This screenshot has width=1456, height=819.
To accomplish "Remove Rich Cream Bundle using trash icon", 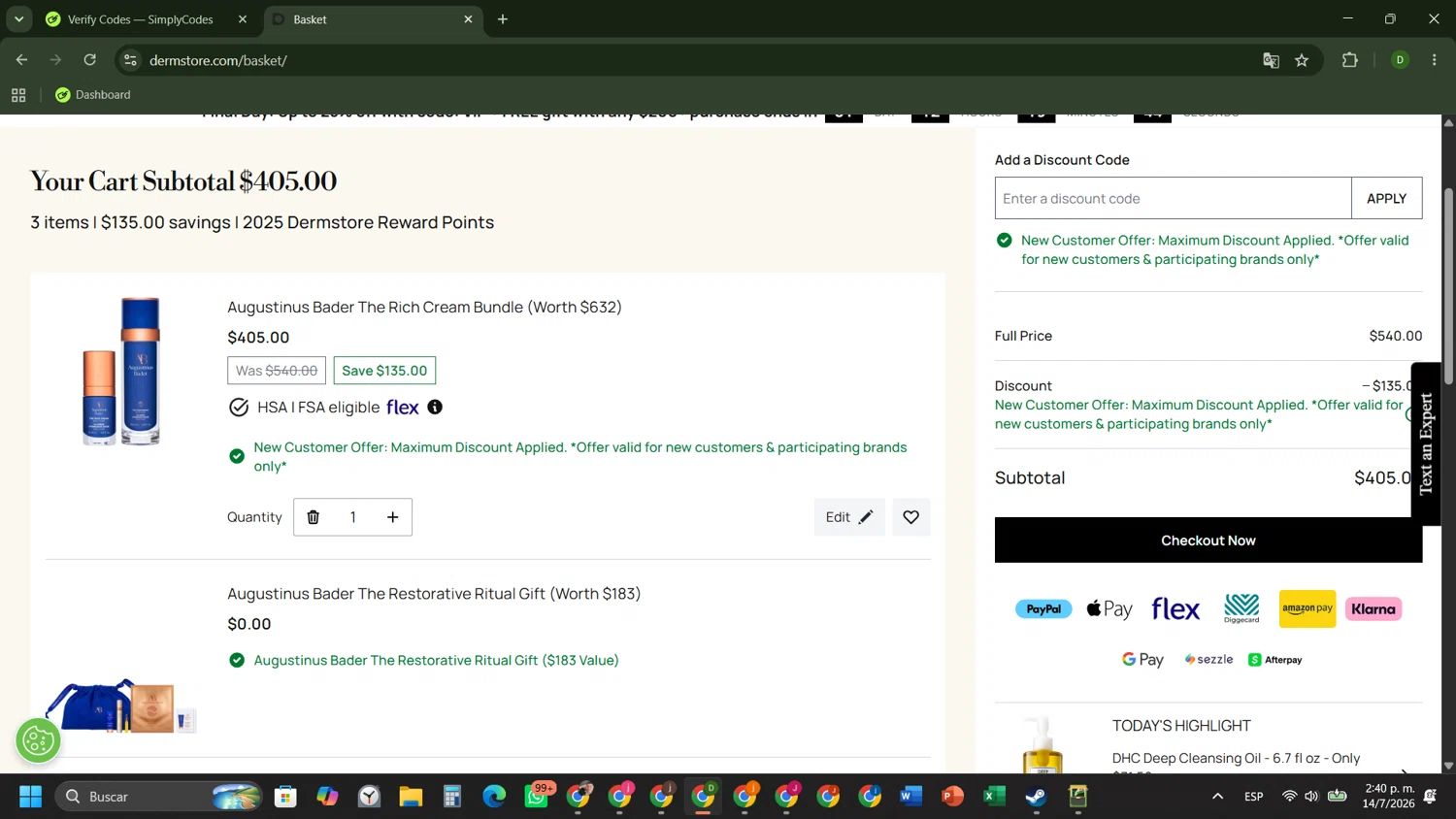I will point(314,517).
